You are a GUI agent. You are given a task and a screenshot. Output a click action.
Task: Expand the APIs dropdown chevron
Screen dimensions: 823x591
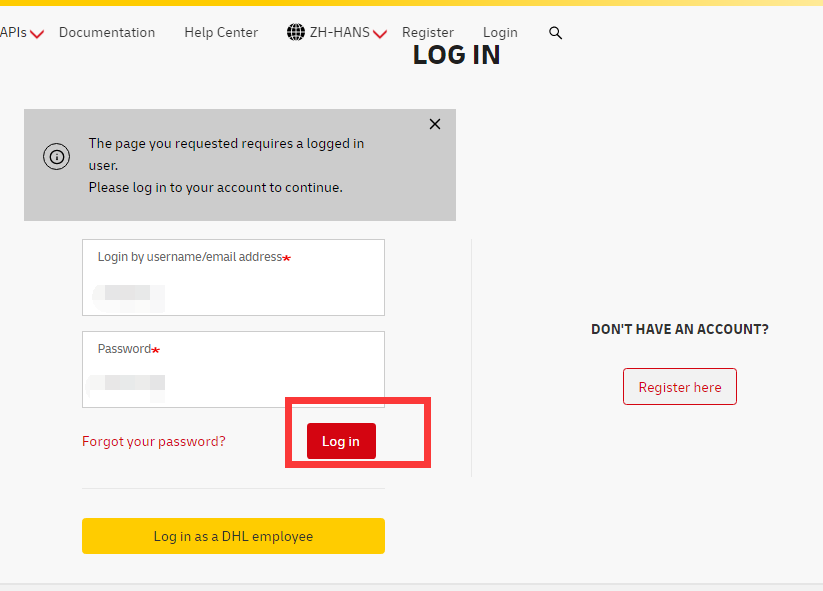click(x=38, y=35)
